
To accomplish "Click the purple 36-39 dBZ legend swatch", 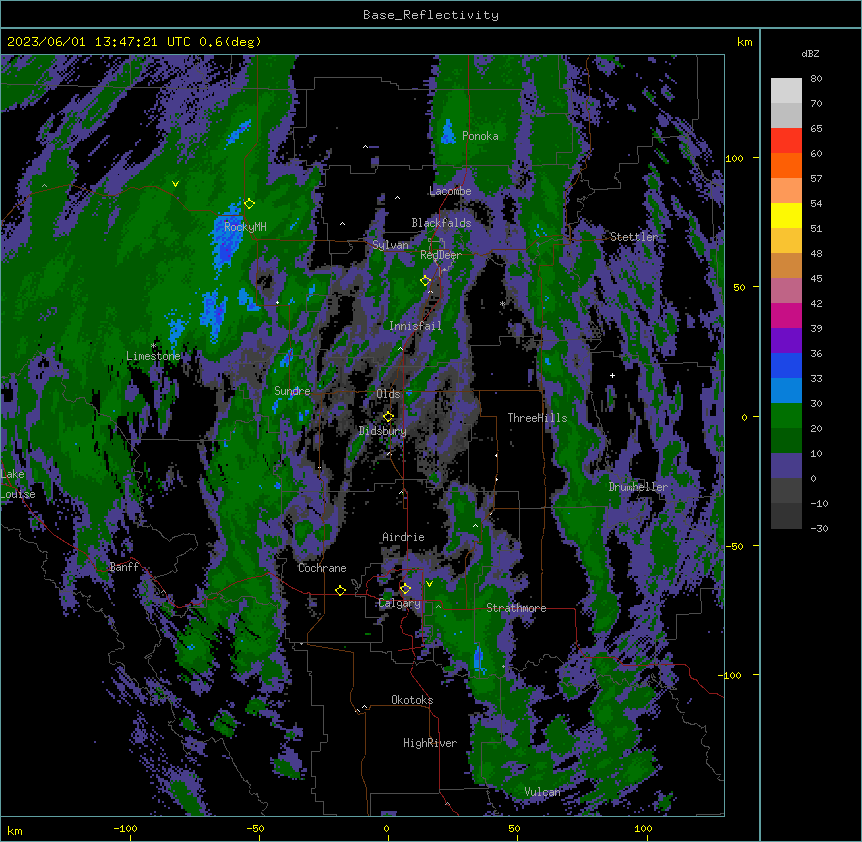I will point(786,340).
